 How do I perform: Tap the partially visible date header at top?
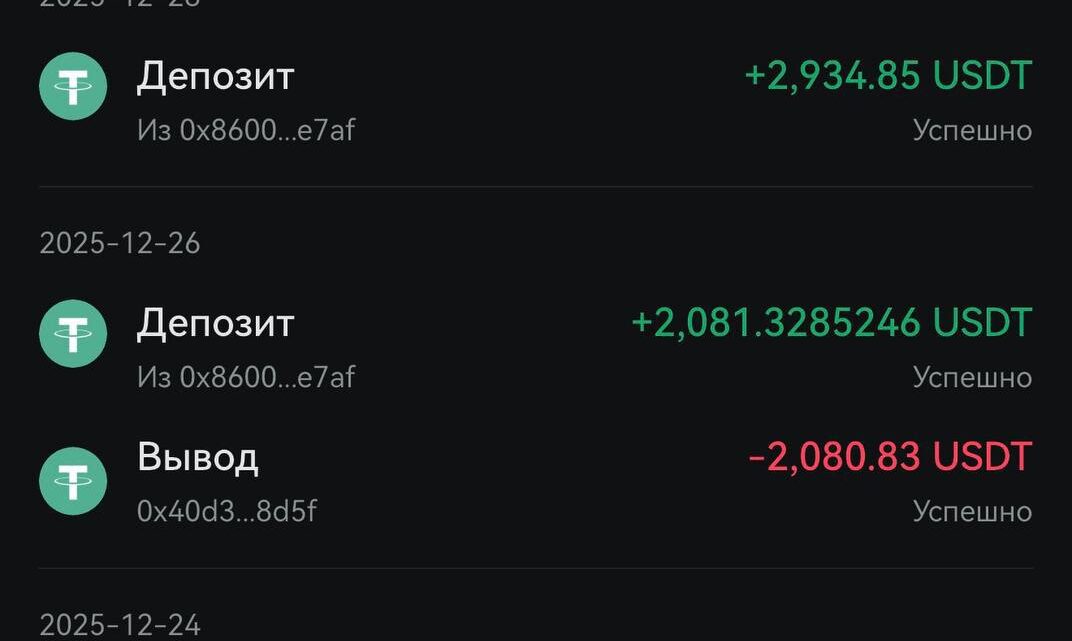pos(119,4)
